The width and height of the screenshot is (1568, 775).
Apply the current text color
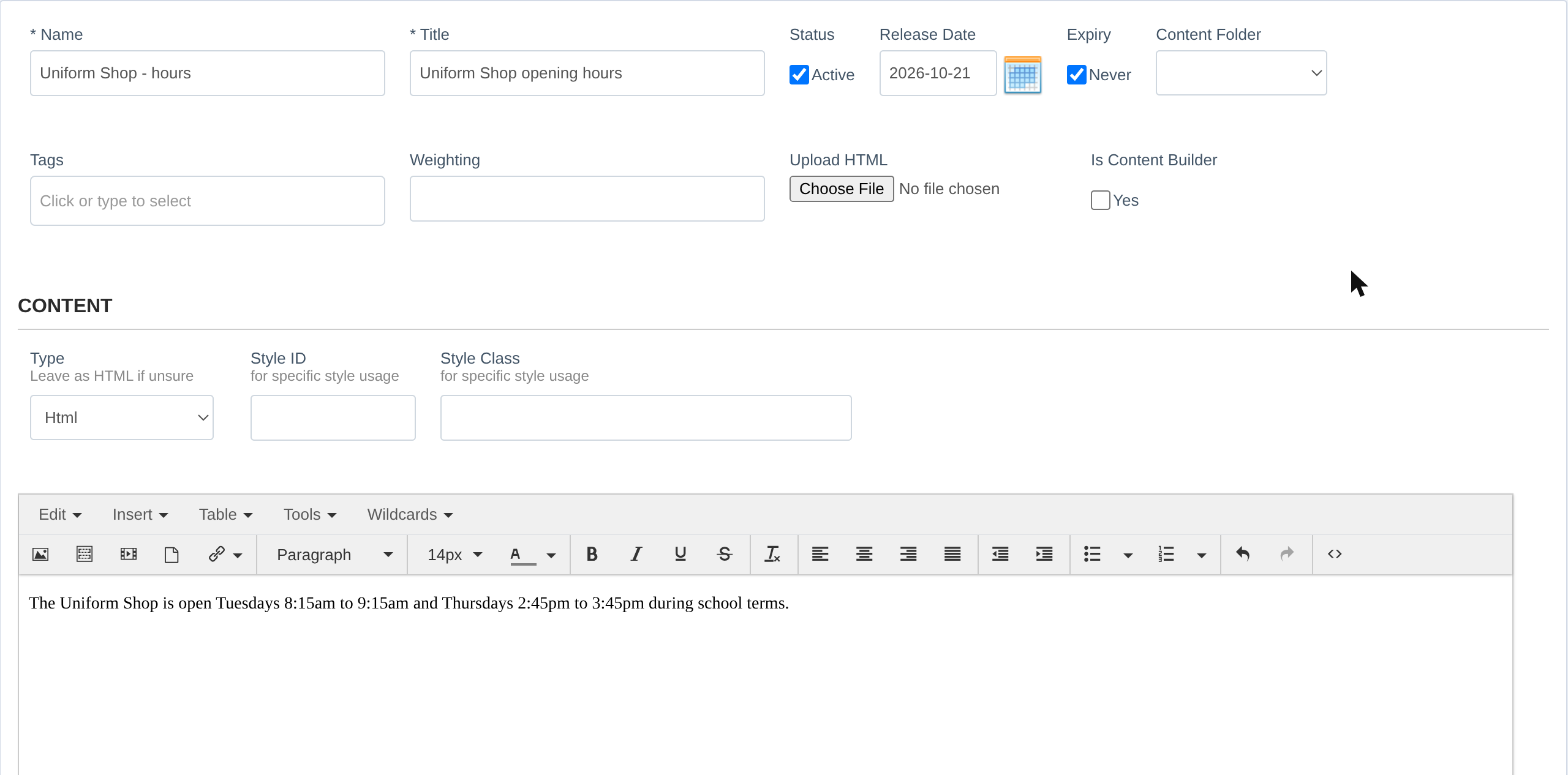(523, 554)
